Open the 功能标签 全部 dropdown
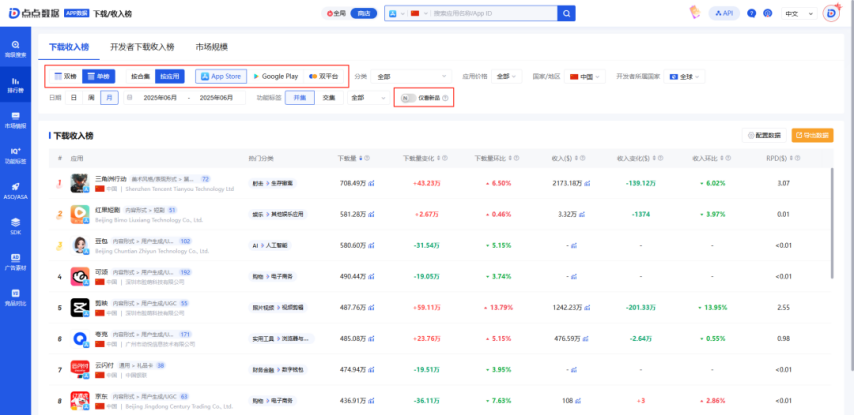Image resolution: width=854 pixels, height=415 pixels. coord(367,98)
